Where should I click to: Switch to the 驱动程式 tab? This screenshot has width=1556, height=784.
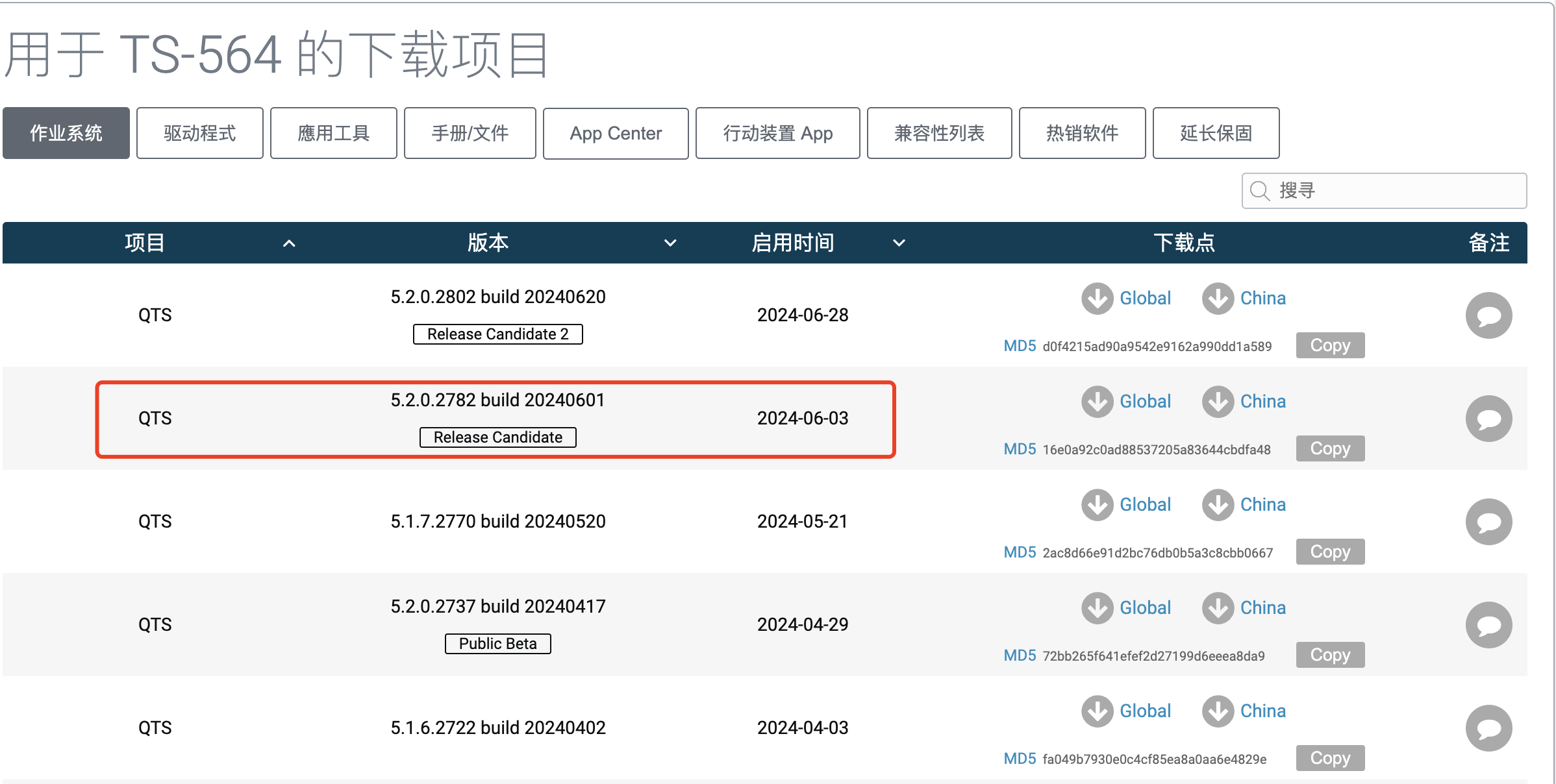(200, 133)
